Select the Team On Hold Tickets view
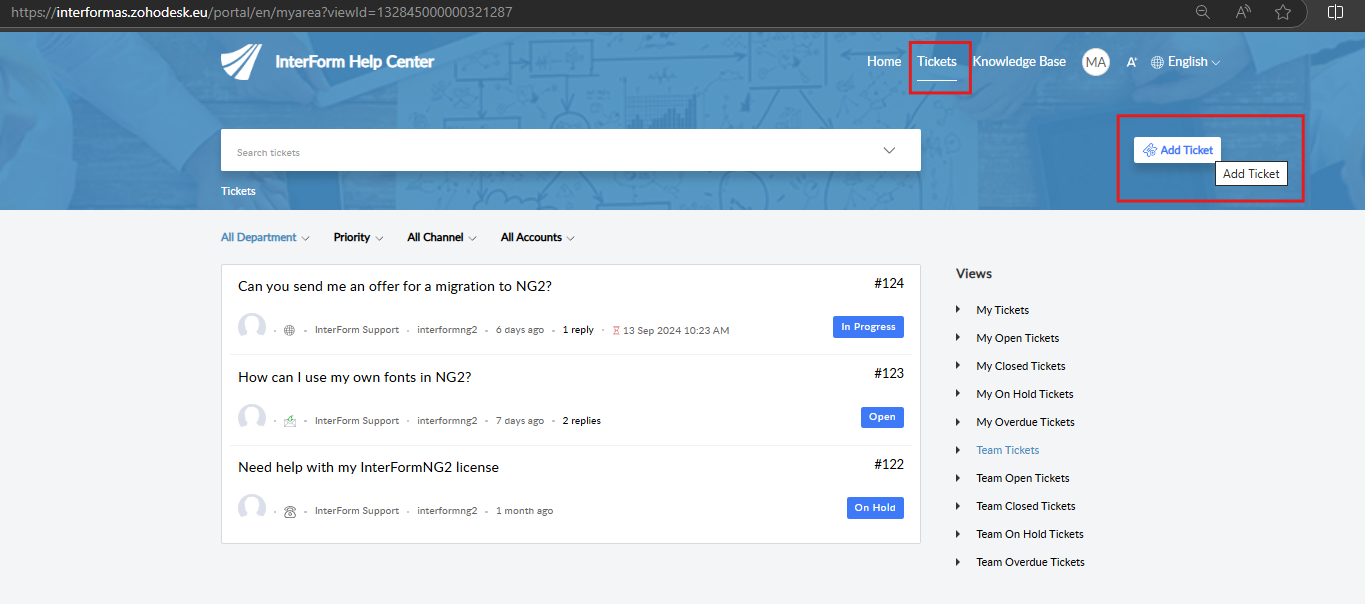The height and width of the screenshot is (604, 1365). tap(1030, 534)
